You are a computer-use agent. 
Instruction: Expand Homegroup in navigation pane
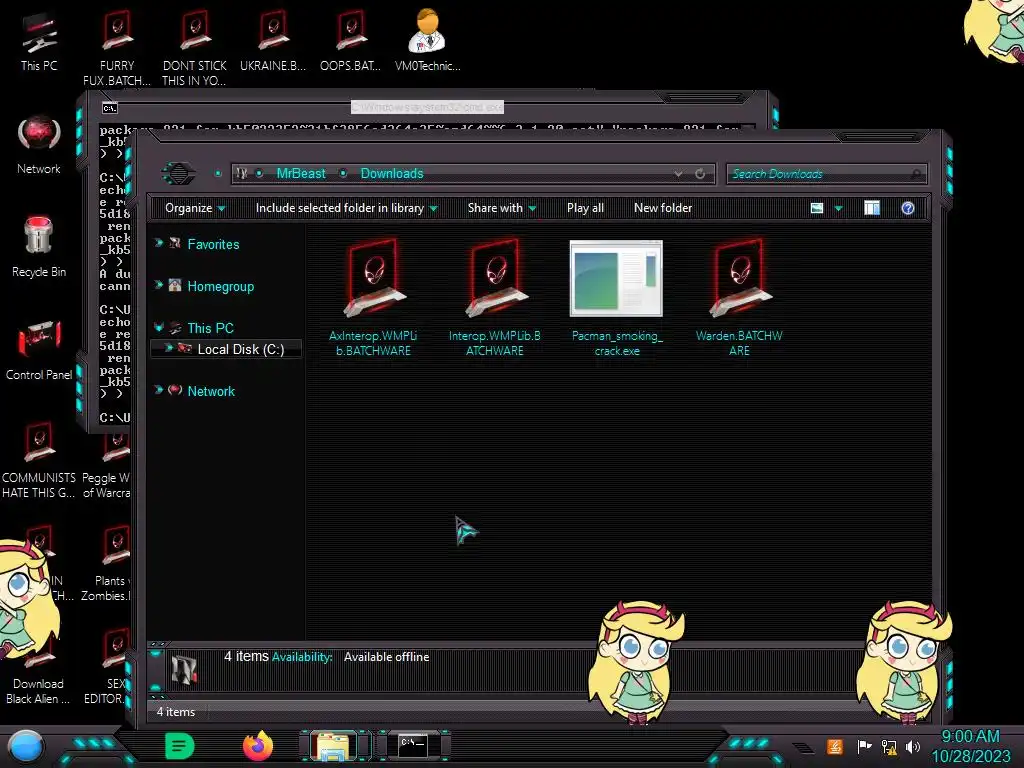159,285
